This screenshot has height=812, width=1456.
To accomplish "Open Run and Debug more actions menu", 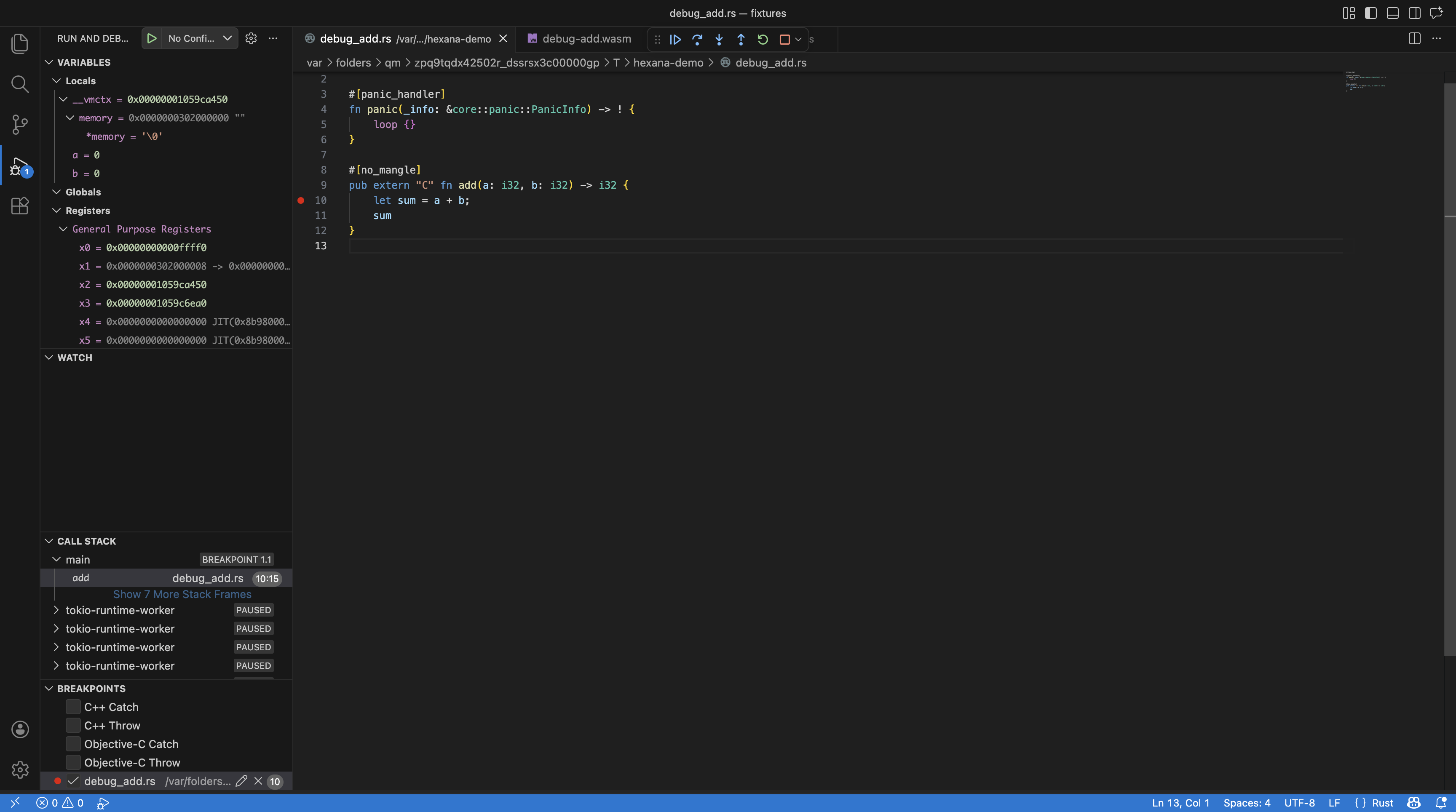I will click(273, 38).
